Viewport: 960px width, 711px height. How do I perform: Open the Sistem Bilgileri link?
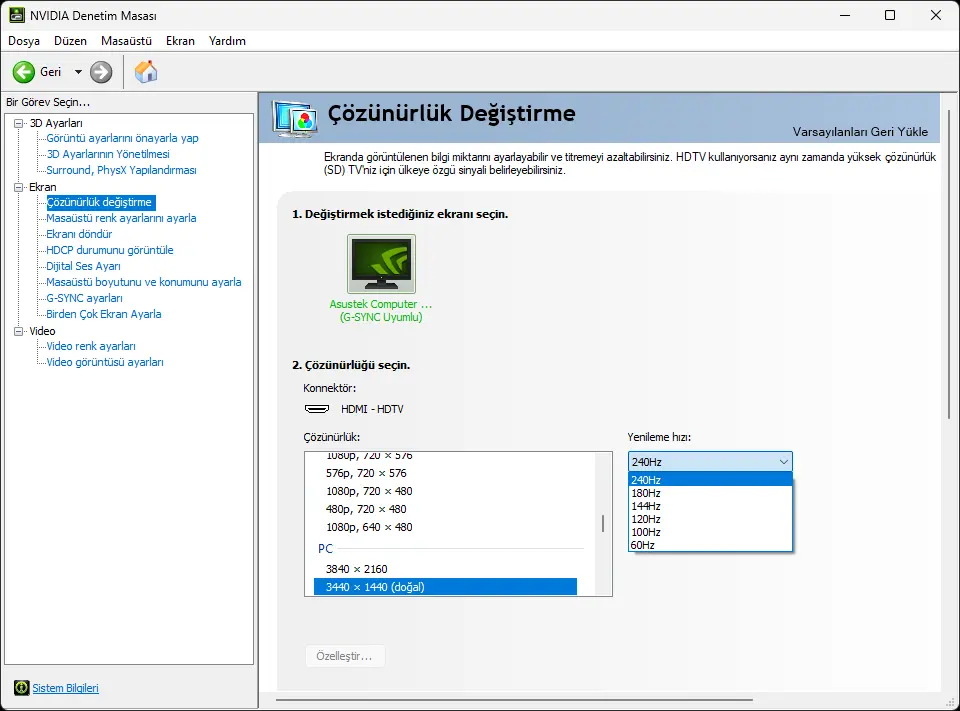pos(66,688)
